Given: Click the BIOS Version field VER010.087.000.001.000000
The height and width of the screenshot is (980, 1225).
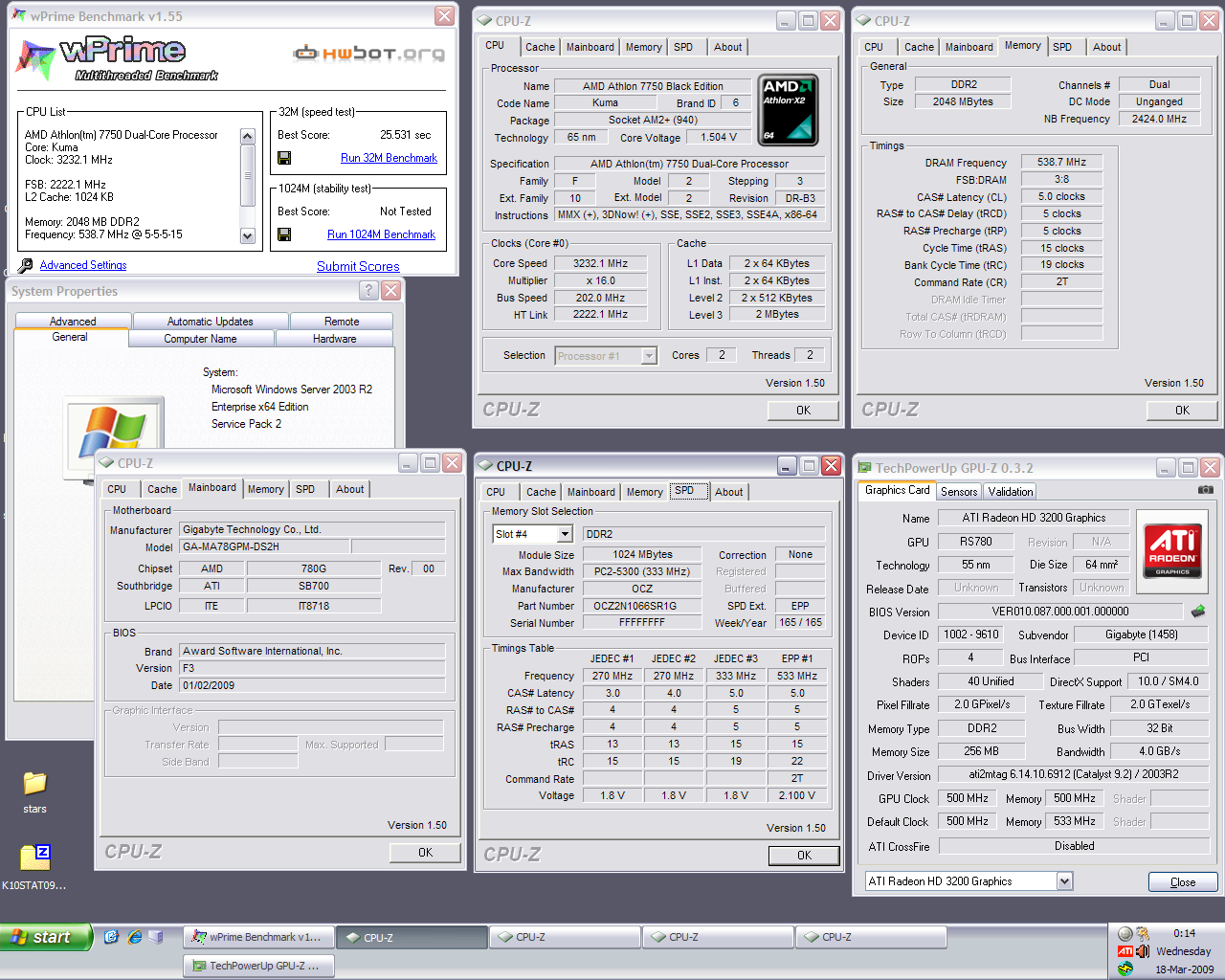Looking at the screenshot, I should pos(1060,611).
